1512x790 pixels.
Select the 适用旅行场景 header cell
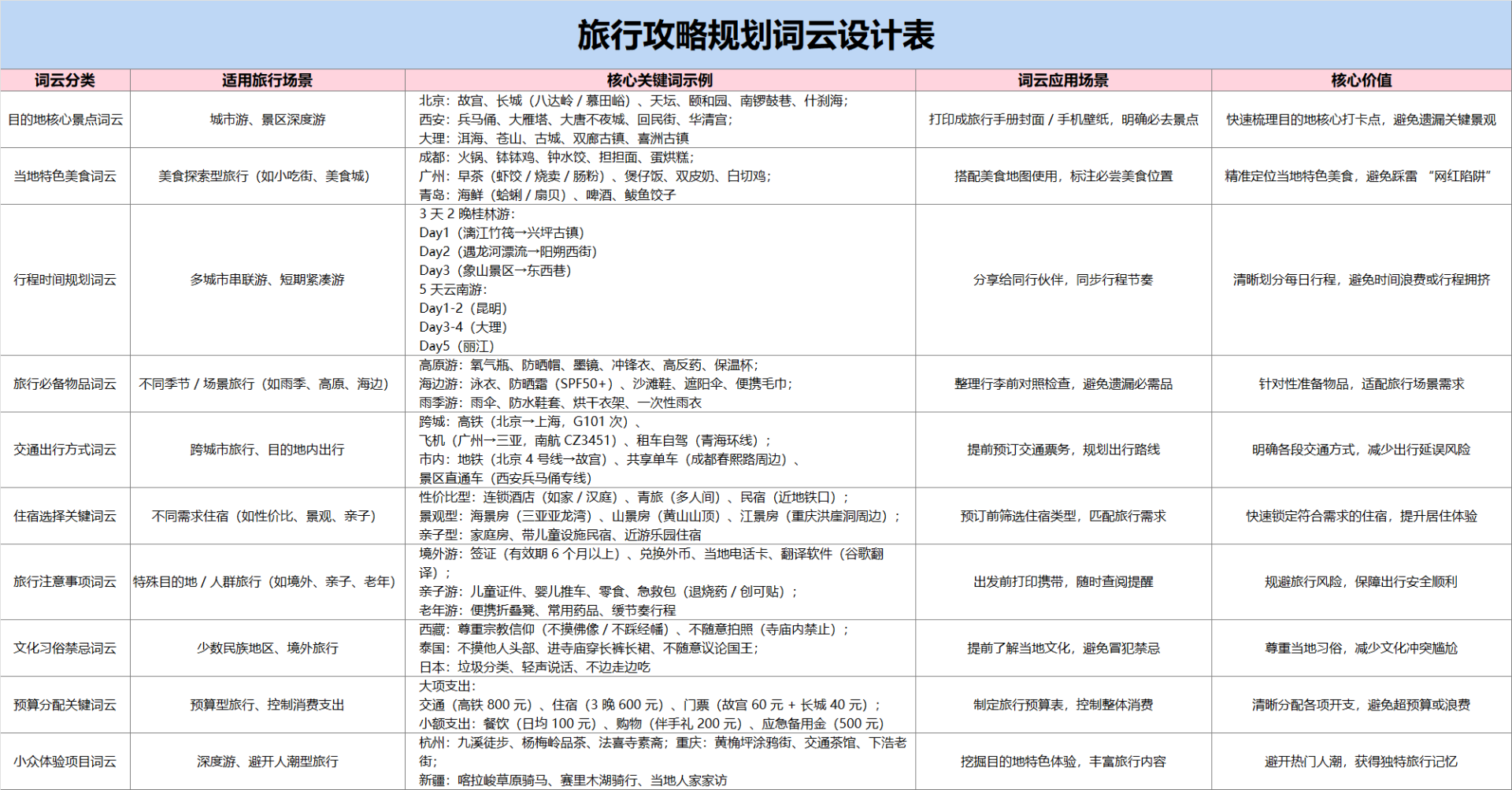tap(268, 80)
